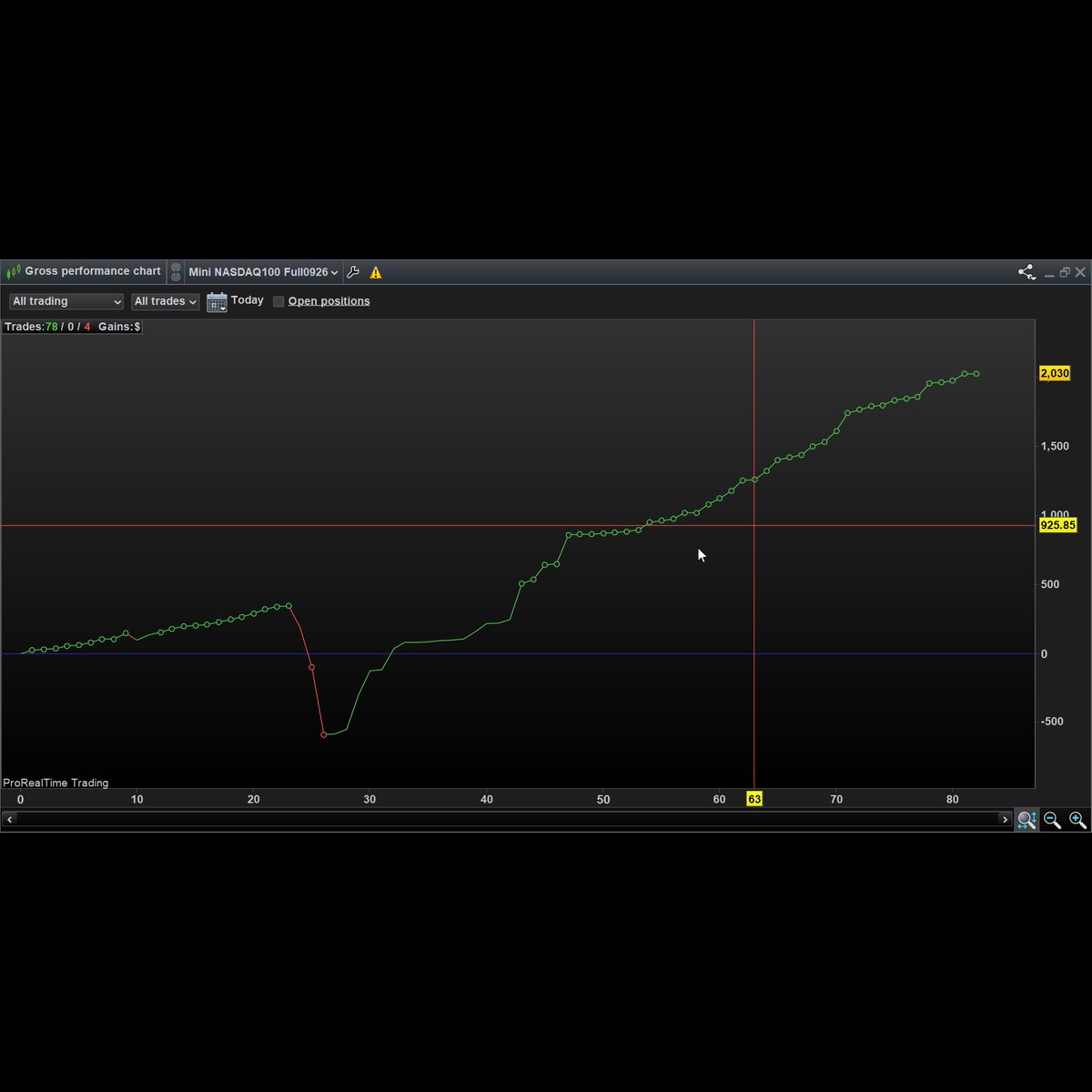Click the Gains:$ label

pyautogui.click(x=119, y=327)
